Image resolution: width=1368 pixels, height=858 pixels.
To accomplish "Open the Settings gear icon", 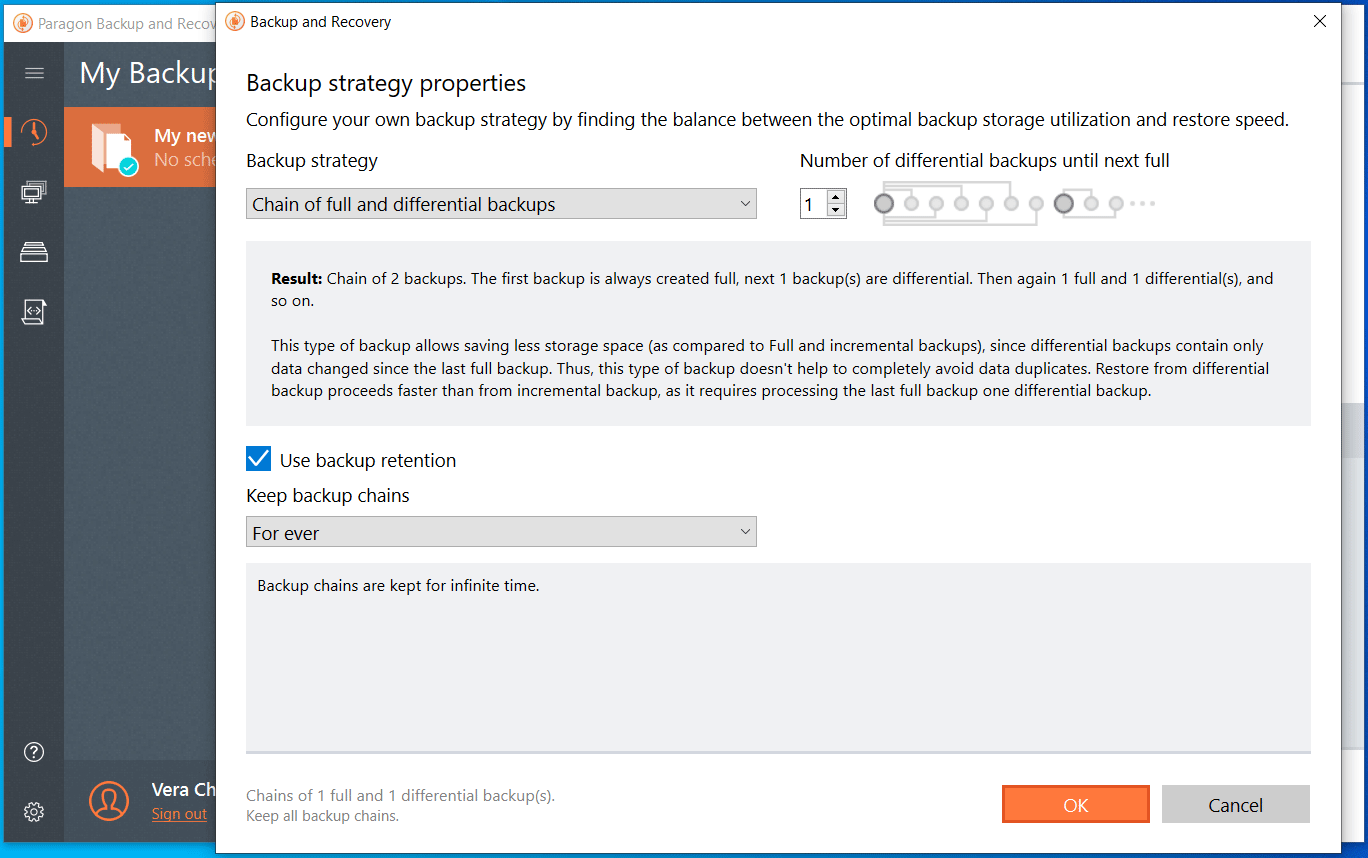I will [34, 811].
